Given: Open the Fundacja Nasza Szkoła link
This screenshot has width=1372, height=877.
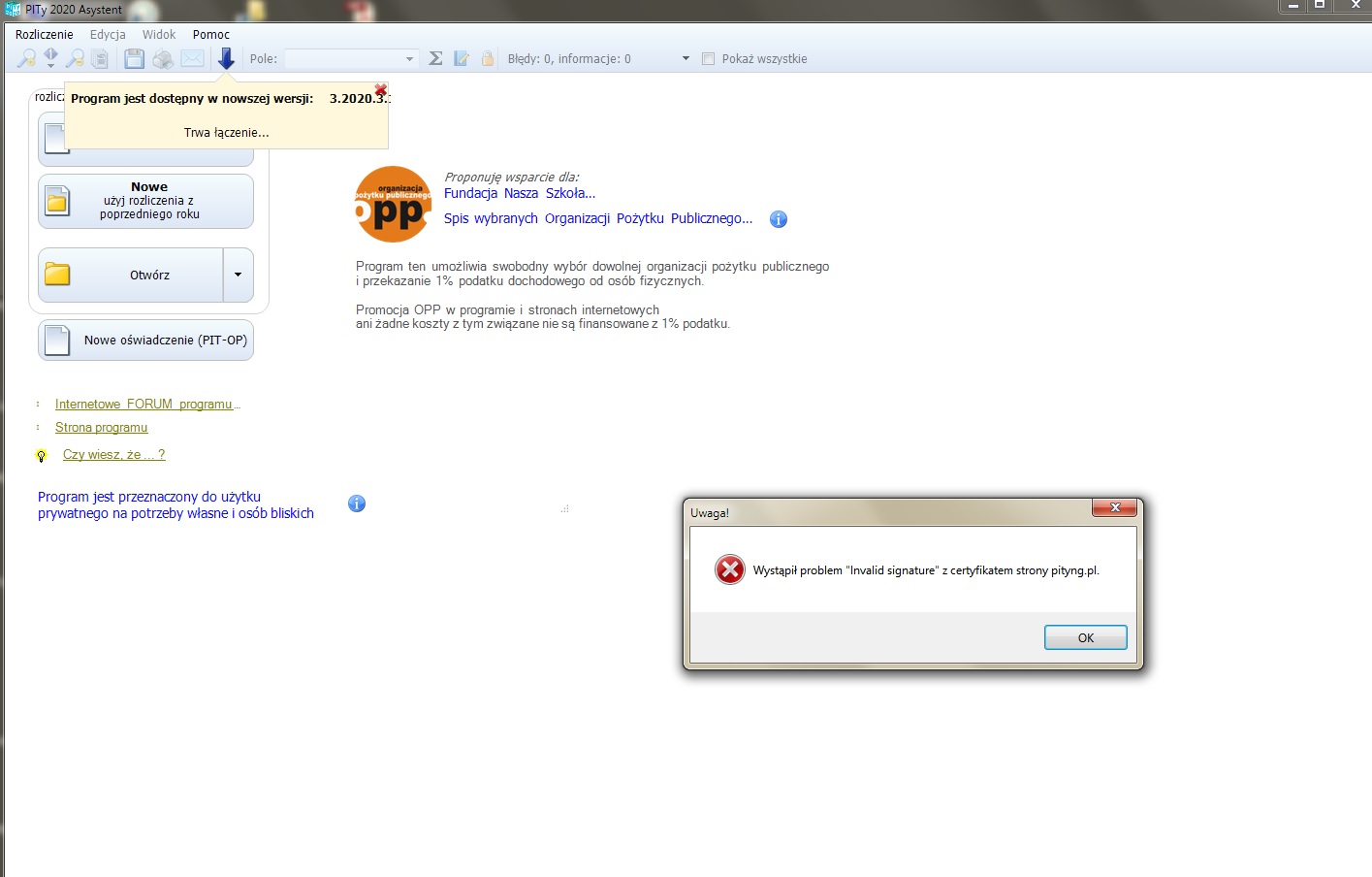Looking at the screenshot, I should point(519,194).
